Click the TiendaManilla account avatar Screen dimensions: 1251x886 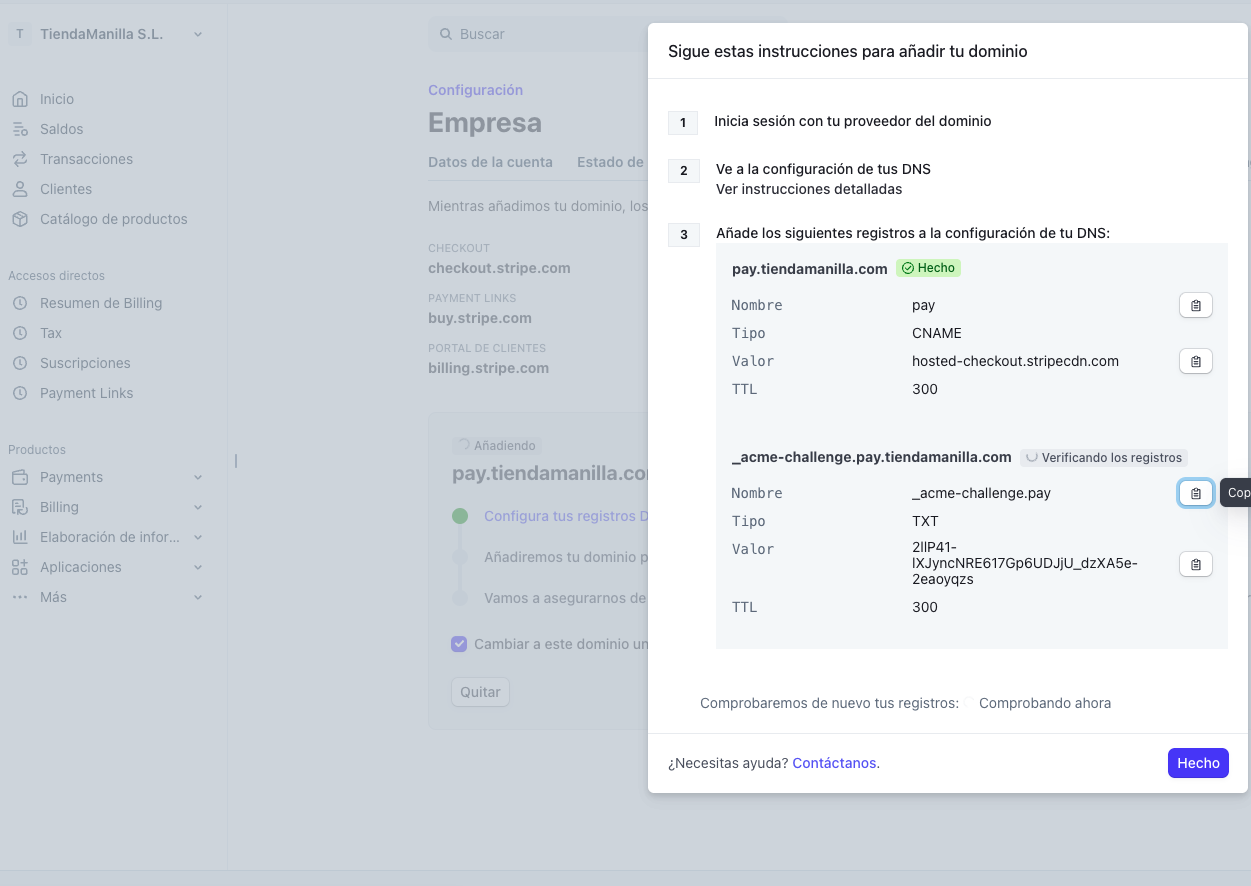coord(20,34)
